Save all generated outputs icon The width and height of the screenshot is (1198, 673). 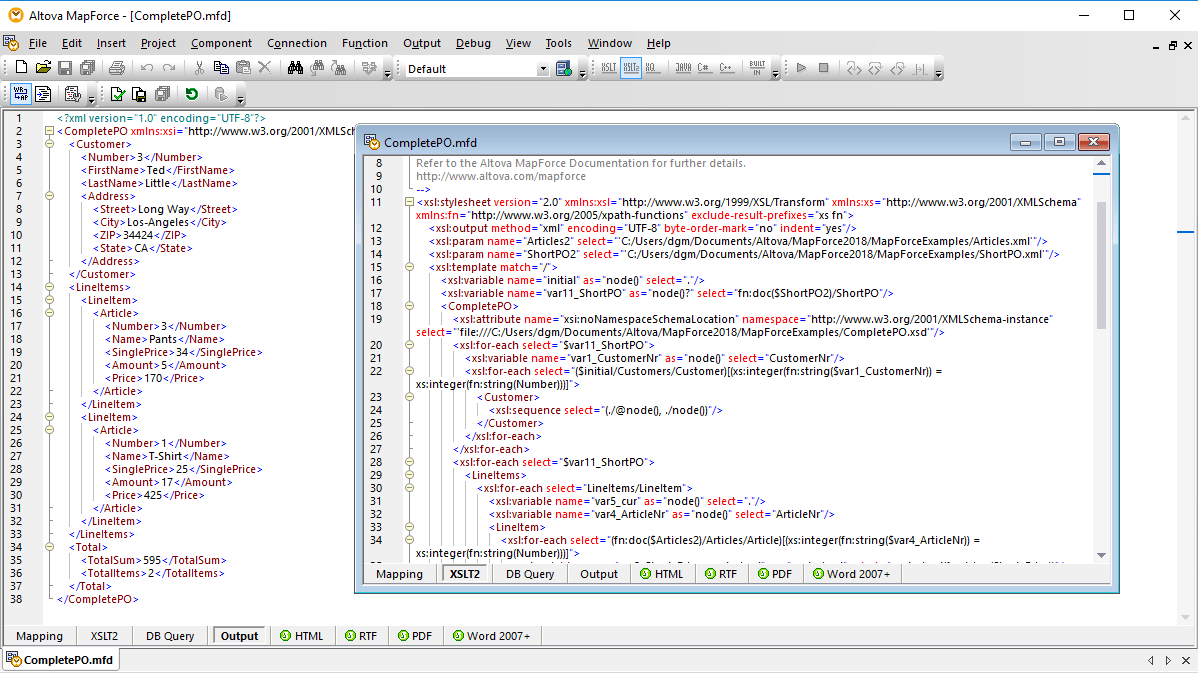point(162,94)
